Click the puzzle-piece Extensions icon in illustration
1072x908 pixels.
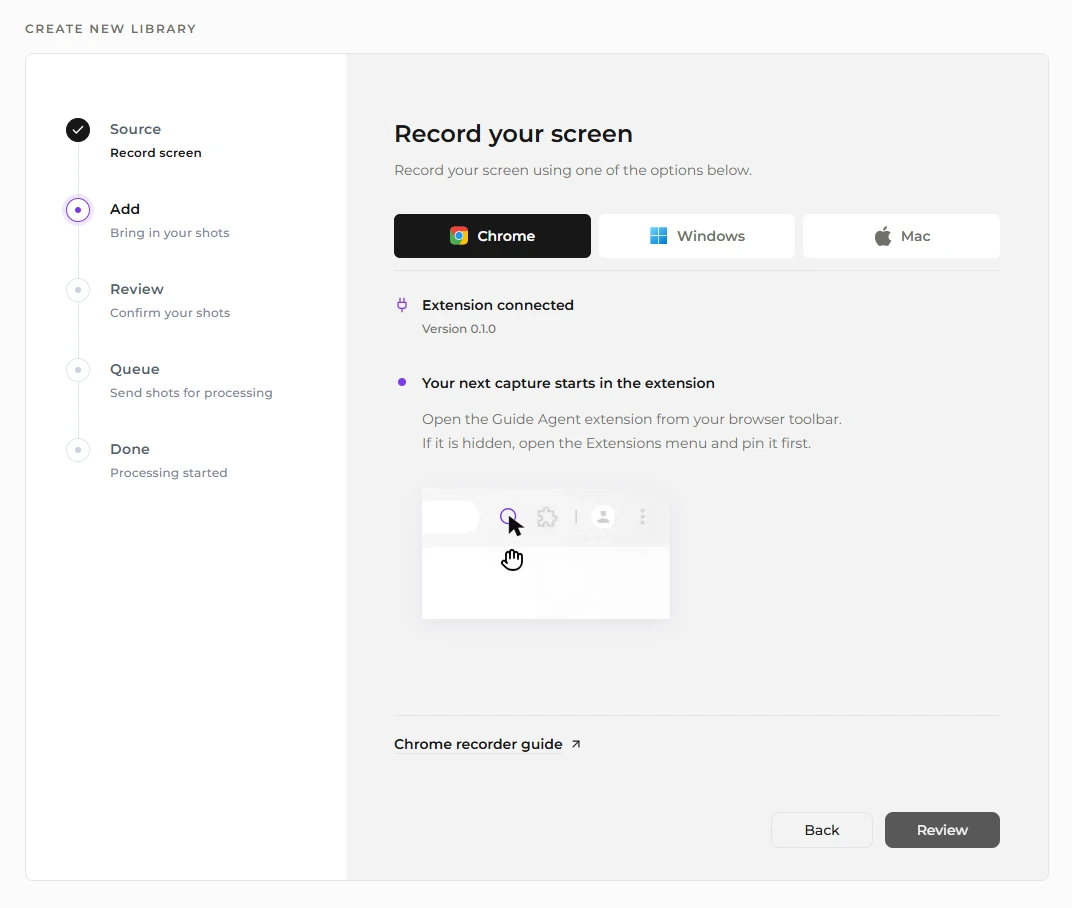(x=547, y=517)
